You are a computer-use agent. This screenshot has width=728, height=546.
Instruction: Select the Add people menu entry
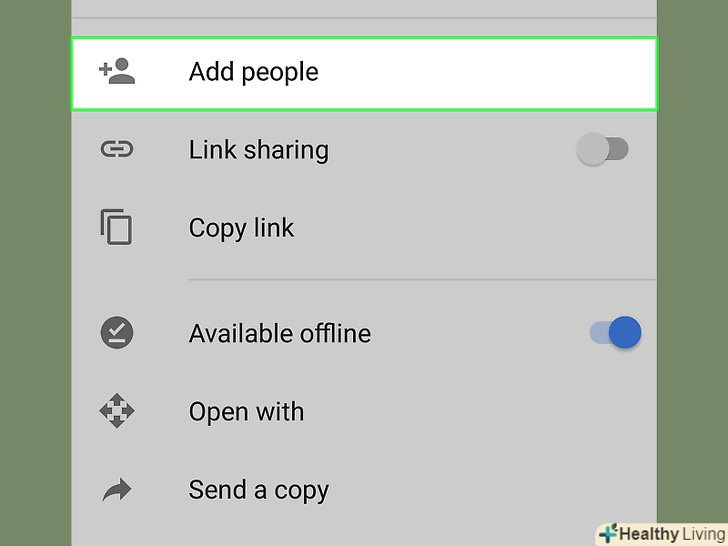(364, 74)
